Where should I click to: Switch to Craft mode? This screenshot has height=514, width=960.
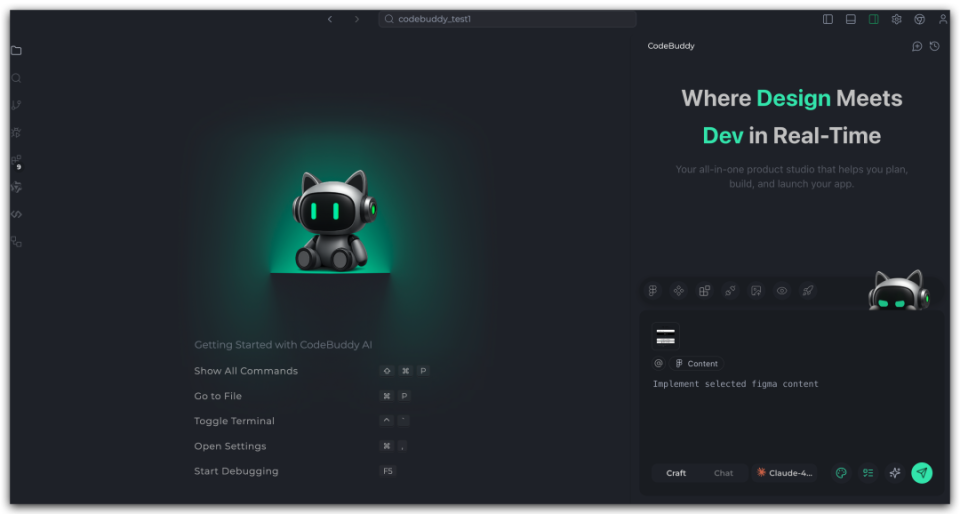676,473
